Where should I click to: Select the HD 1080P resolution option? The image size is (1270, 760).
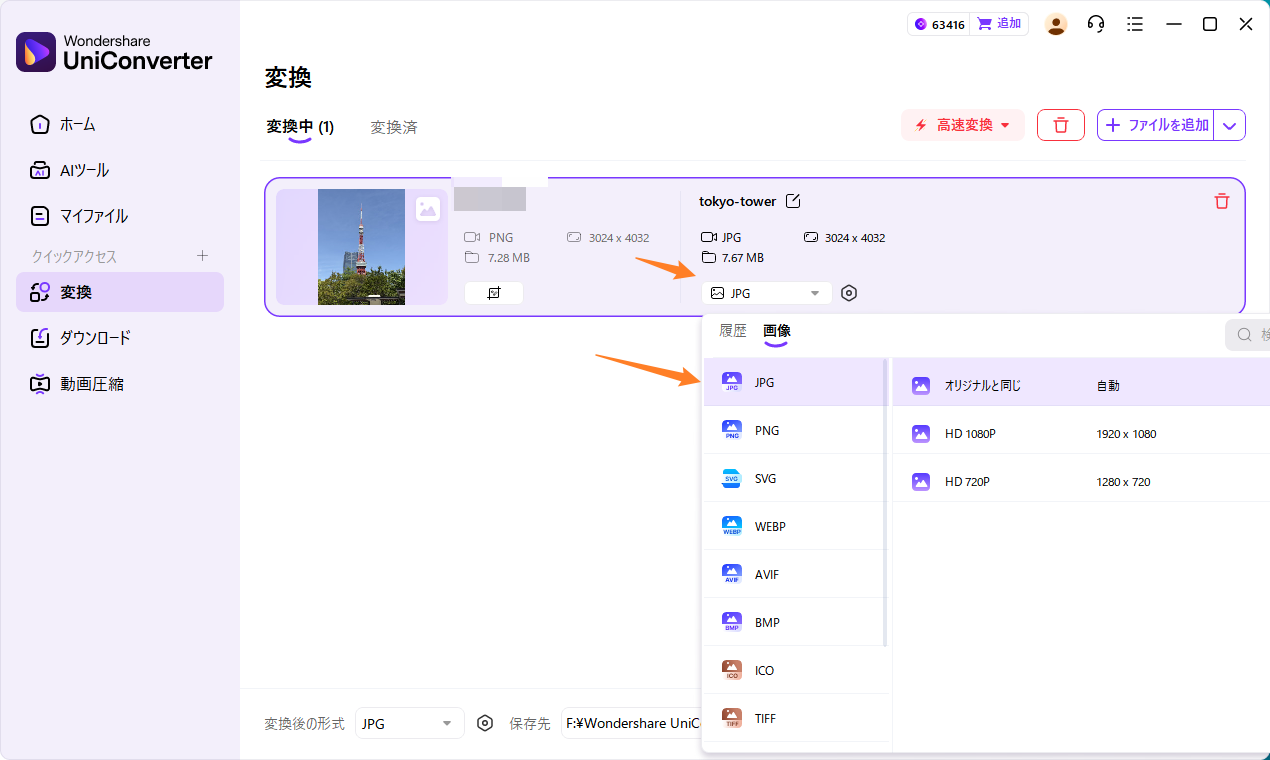click(970, 434)
